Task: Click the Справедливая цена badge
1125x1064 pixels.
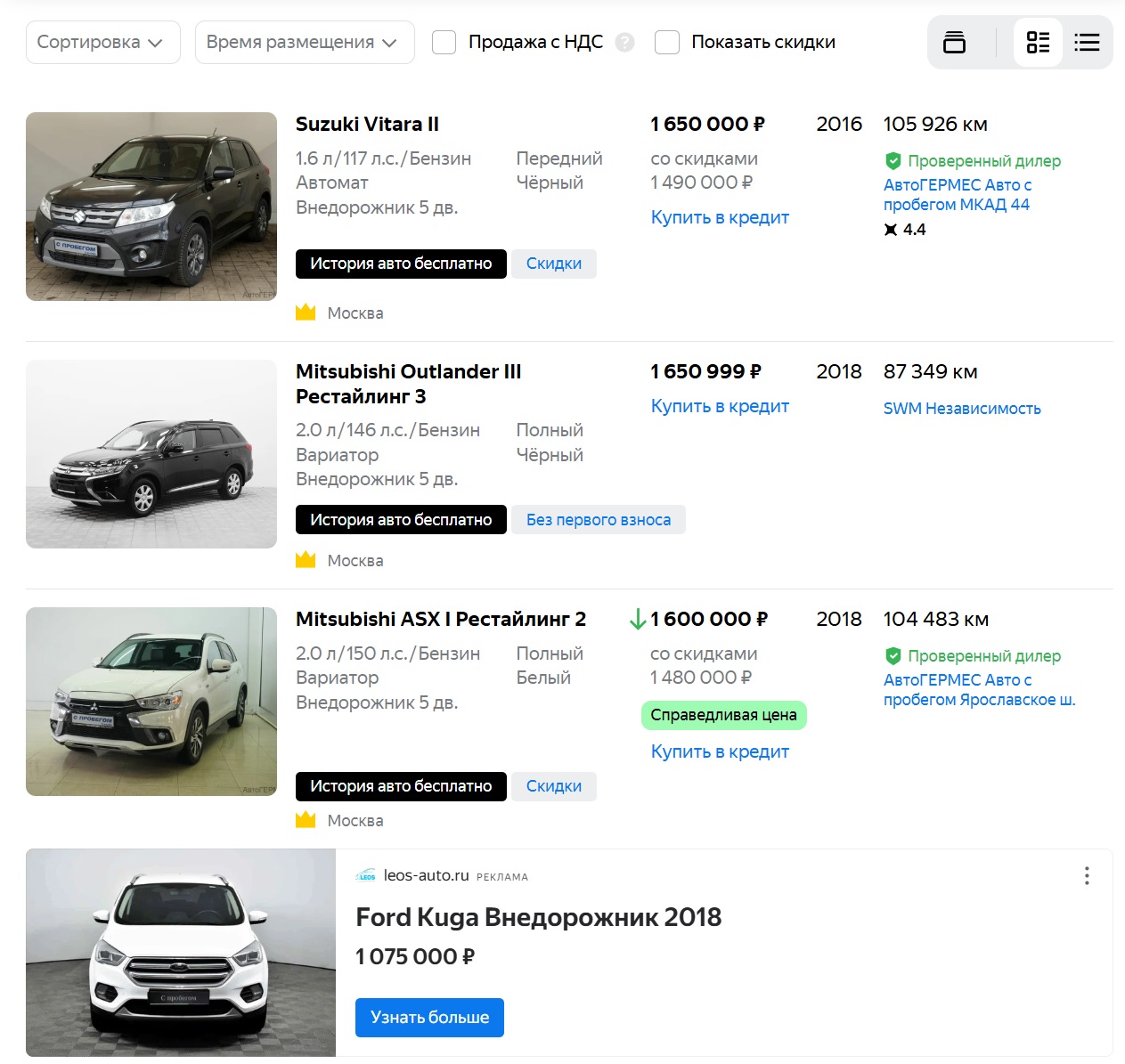Action: point(723,715)
